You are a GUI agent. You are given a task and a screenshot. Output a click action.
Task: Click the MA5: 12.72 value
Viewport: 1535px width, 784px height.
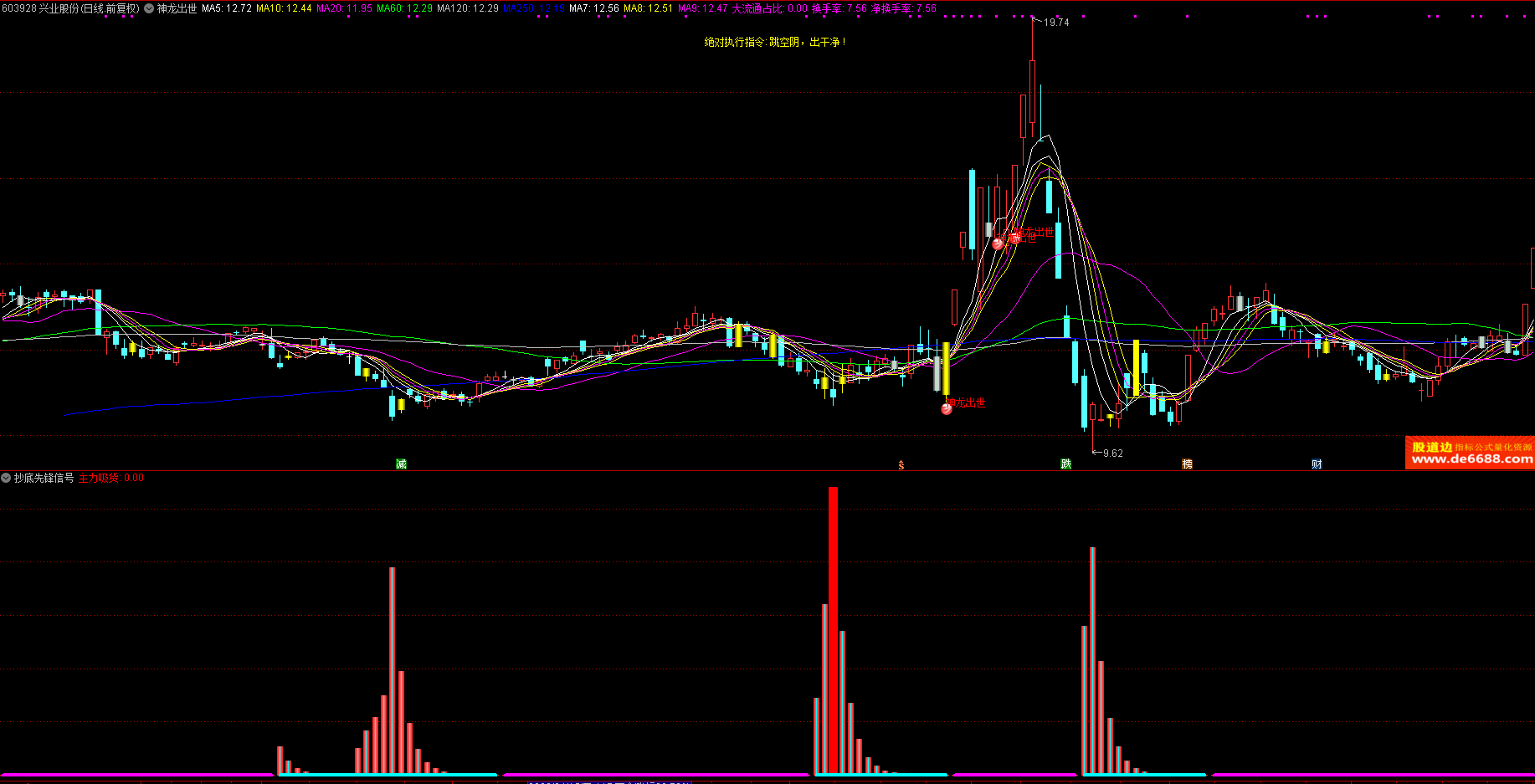tap(227, 8)
